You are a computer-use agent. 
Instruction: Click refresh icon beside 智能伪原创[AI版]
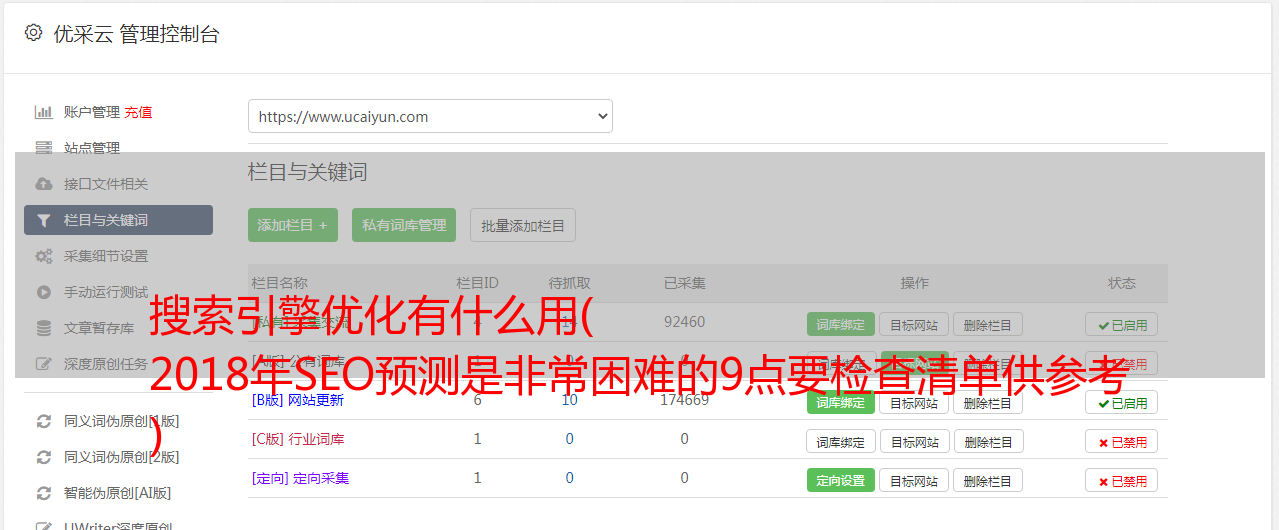43,493
